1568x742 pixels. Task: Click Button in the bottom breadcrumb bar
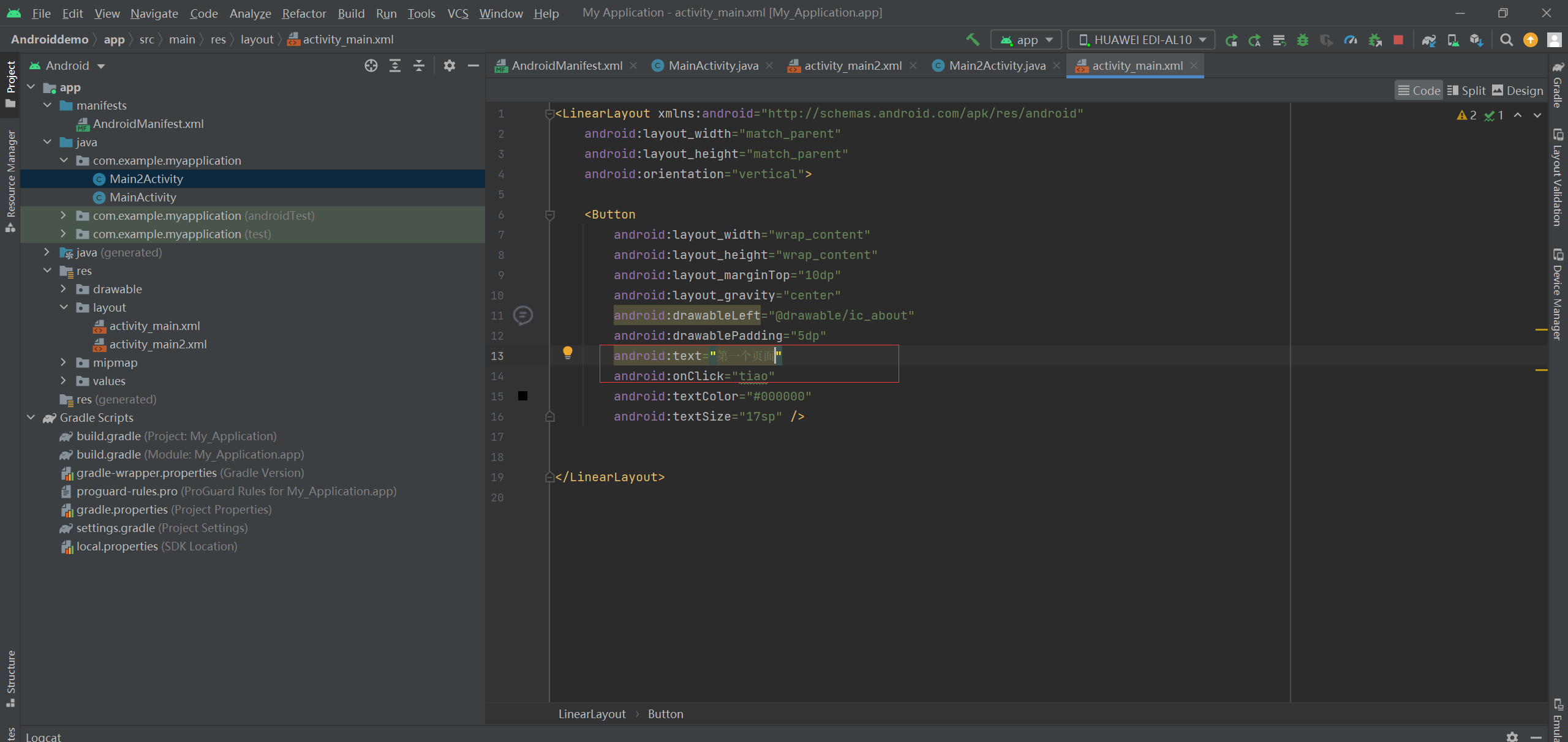click(x=665, y=714)
